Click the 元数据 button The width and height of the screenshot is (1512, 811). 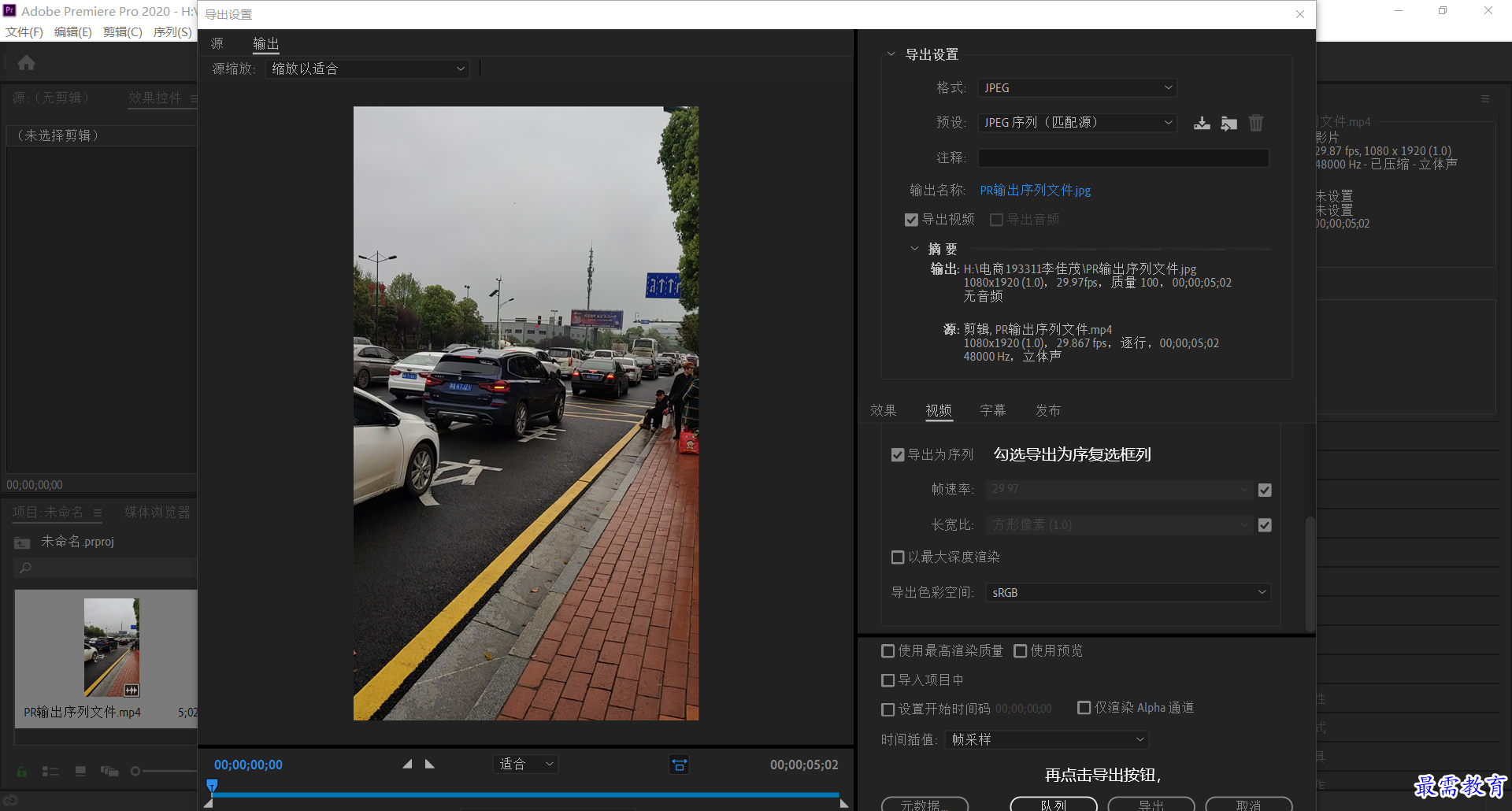coord(925,805)
